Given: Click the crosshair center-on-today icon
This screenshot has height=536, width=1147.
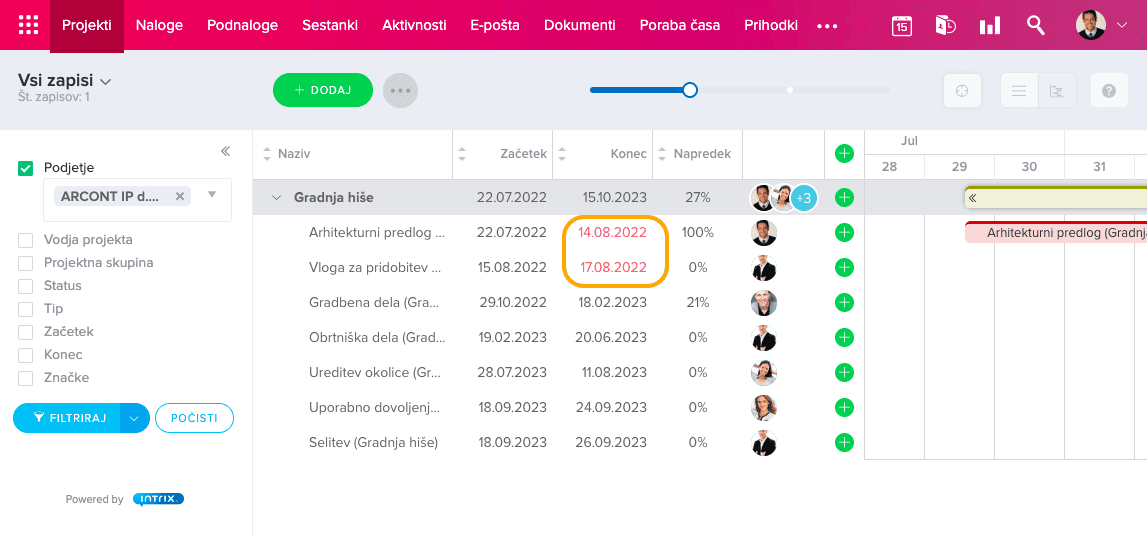Looking at the screenshot, I should click(x=962, y=91).
